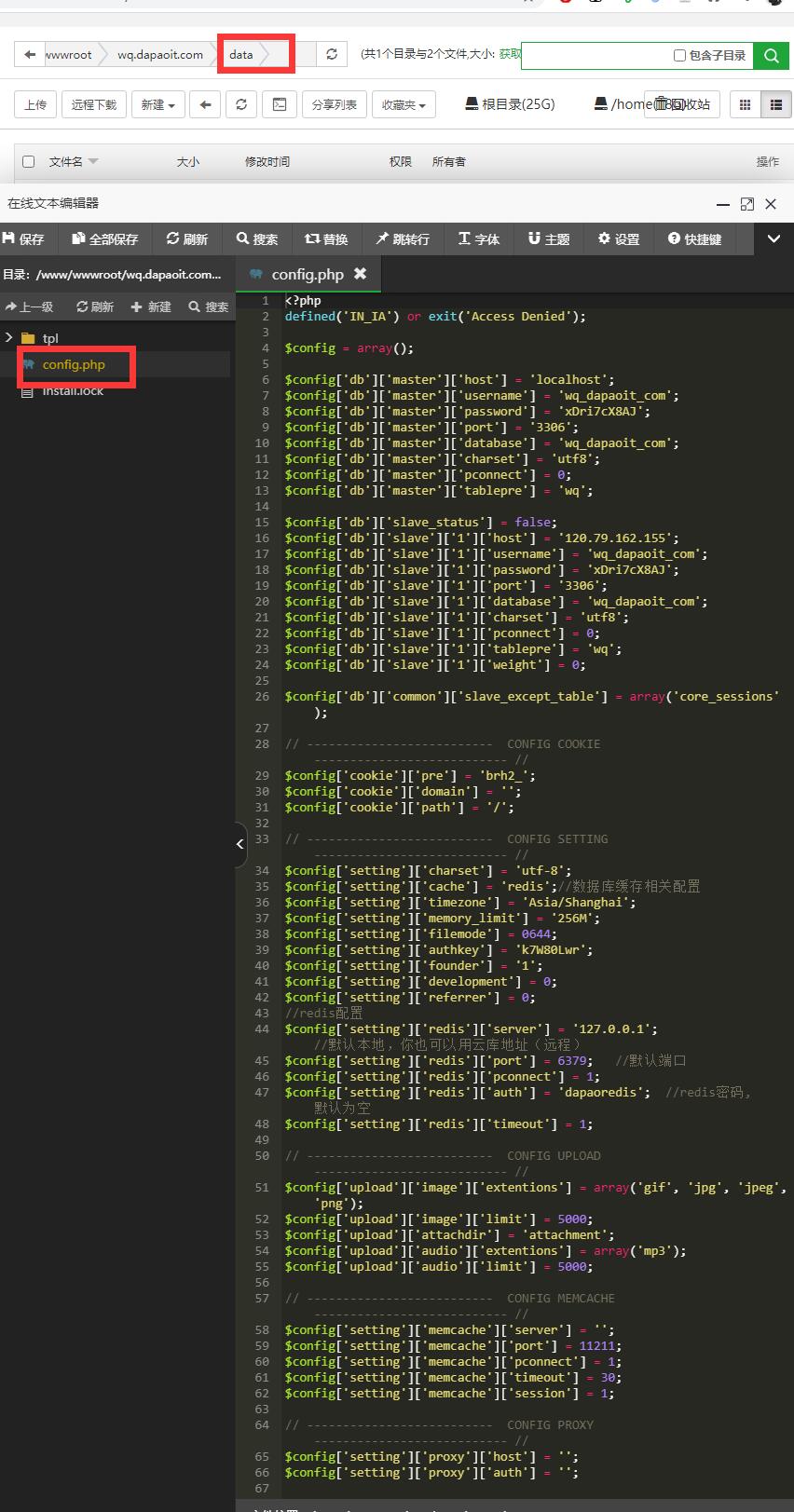This screenshot has width=794, height=1512.
Task: Click the back arrow next to 新建
Action: click(x=205, y=104)
